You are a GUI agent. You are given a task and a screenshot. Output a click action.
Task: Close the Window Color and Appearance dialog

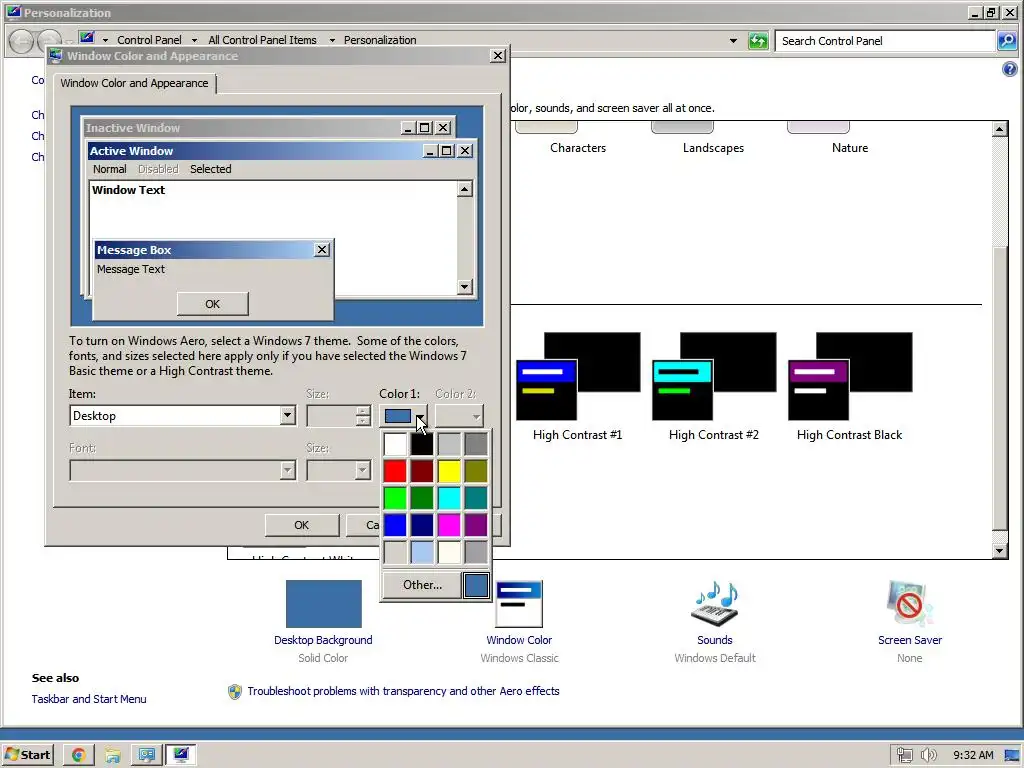(x=498, y=56)
